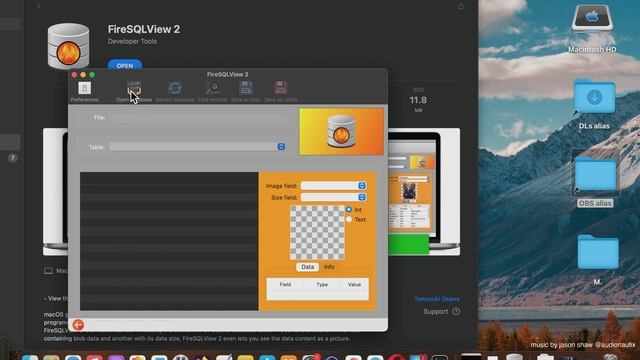Click the Save as XML toolbar icon
Viewport: 640px width, 360px height.
245,87
